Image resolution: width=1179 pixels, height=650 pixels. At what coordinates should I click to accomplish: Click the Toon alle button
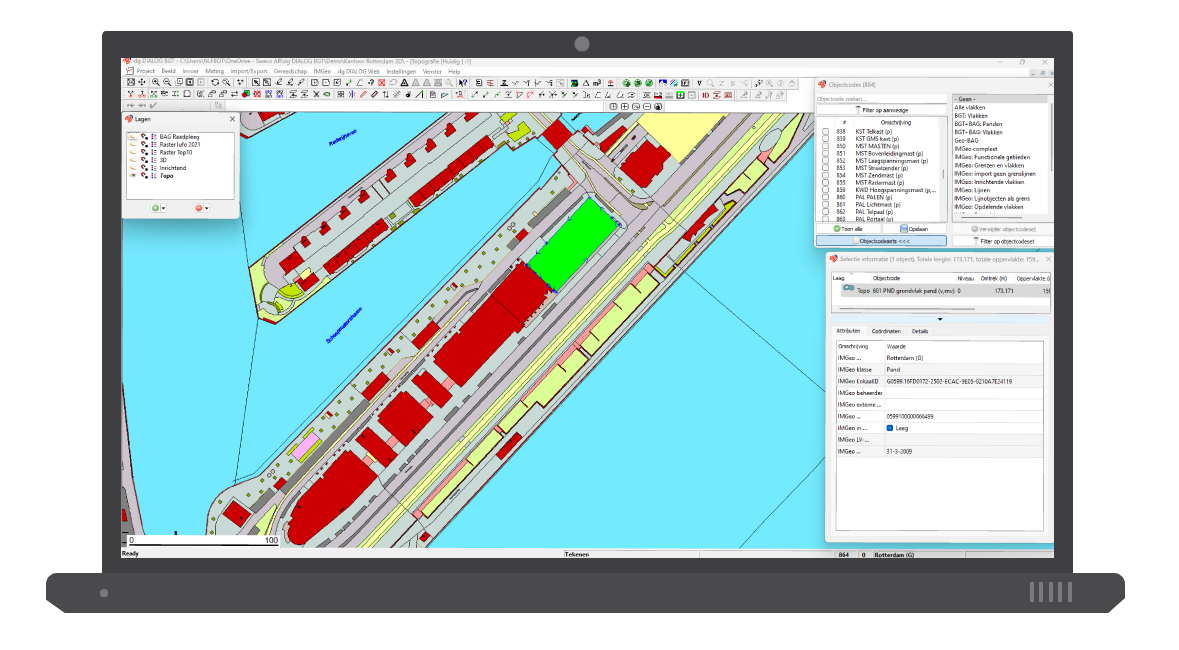click(x=849, y=228)
